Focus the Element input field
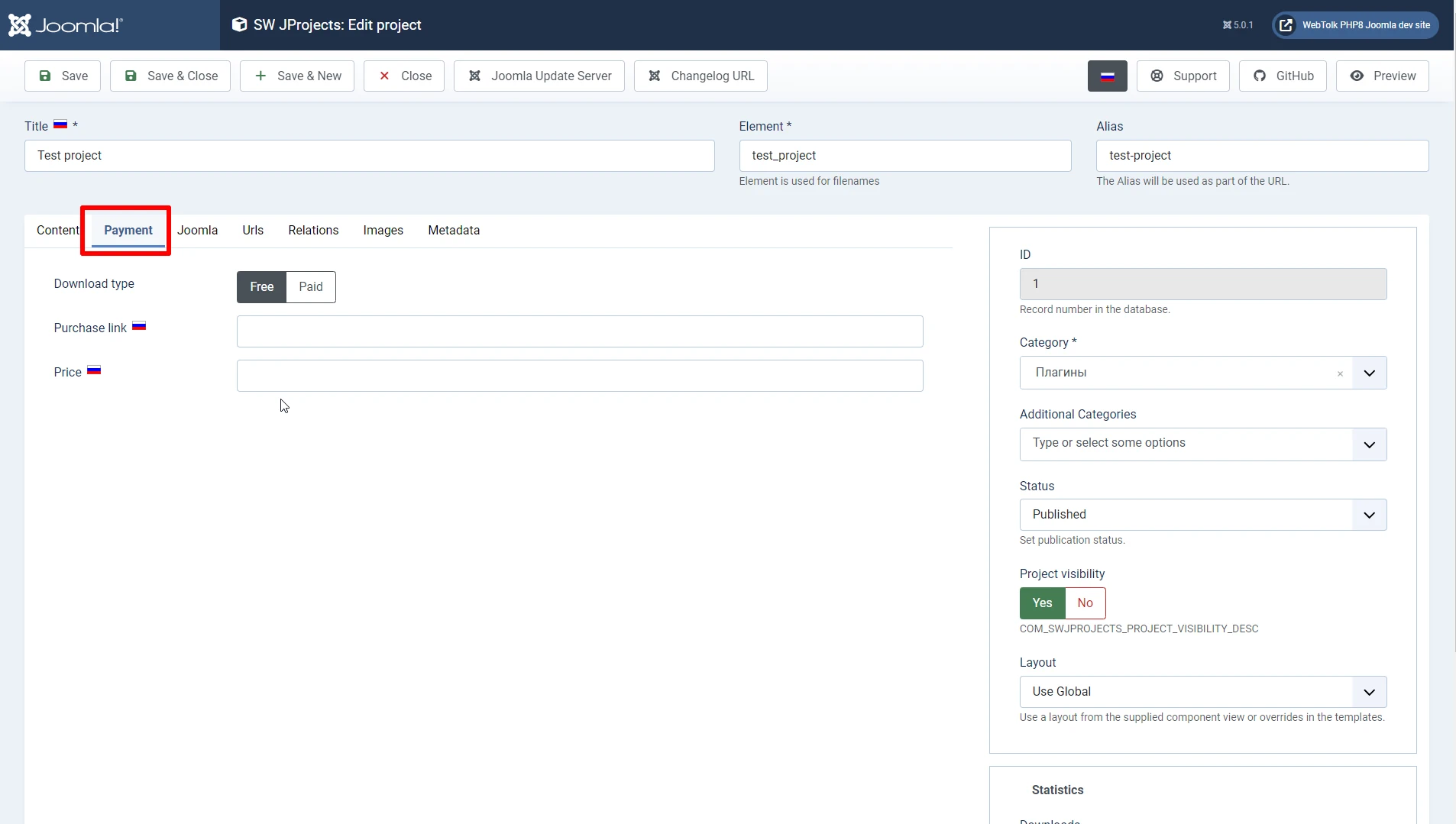1456x824 pixels. (x=905, y=156)
